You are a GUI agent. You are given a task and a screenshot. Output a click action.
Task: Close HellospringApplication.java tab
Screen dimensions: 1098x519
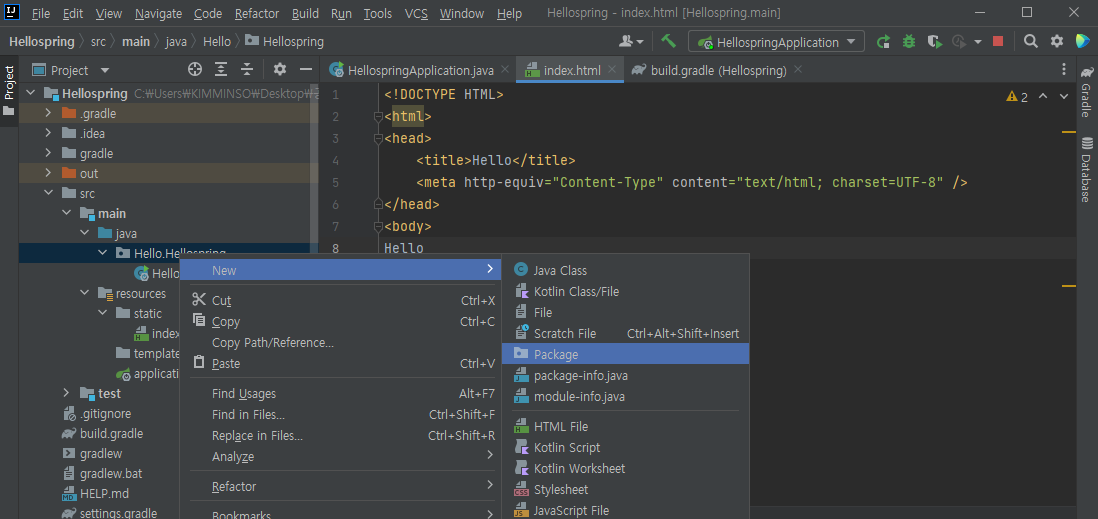point(506,69)
